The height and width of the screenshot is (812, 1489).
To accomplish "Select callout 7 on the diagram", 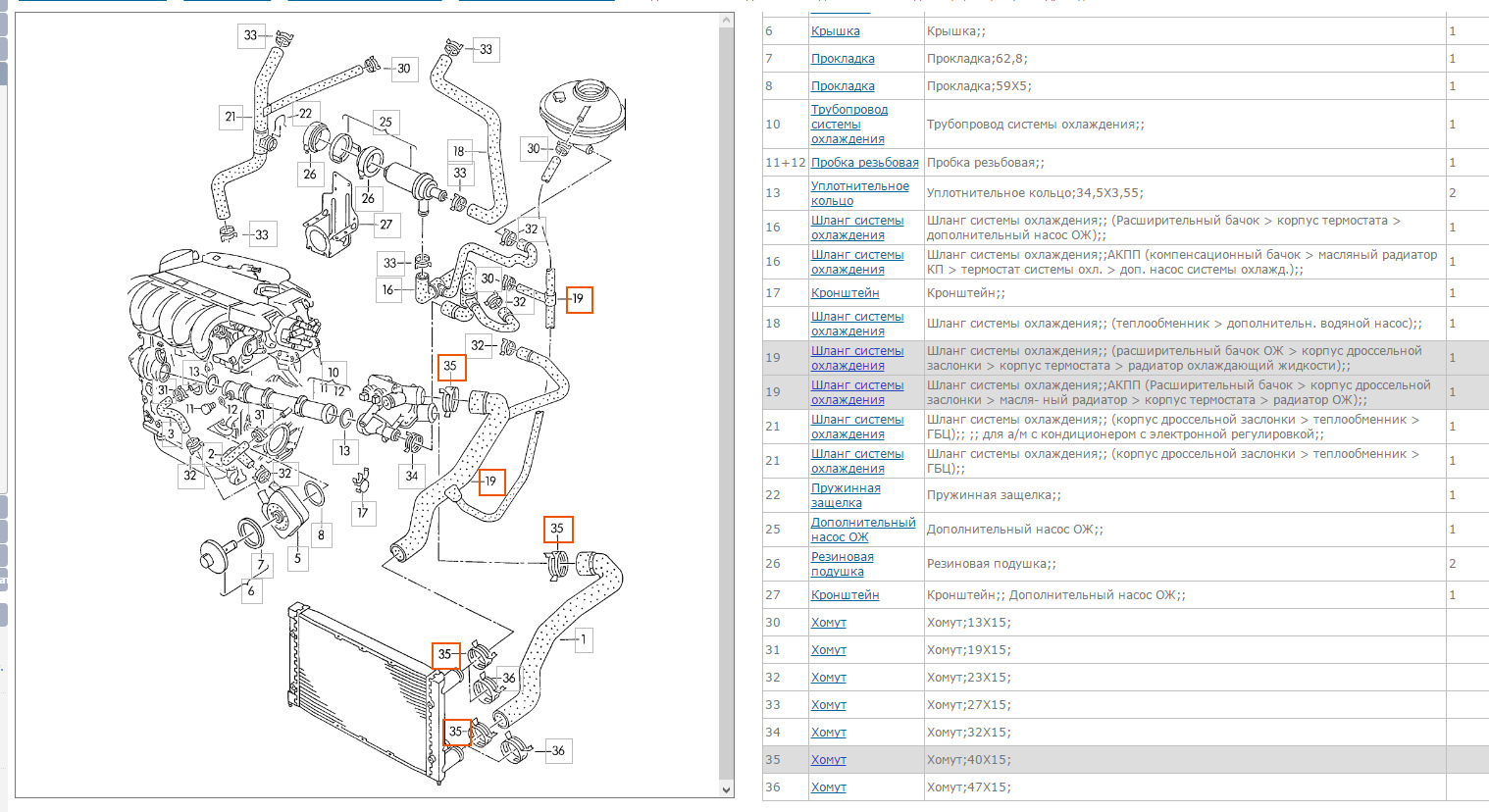I will [261, 565].
